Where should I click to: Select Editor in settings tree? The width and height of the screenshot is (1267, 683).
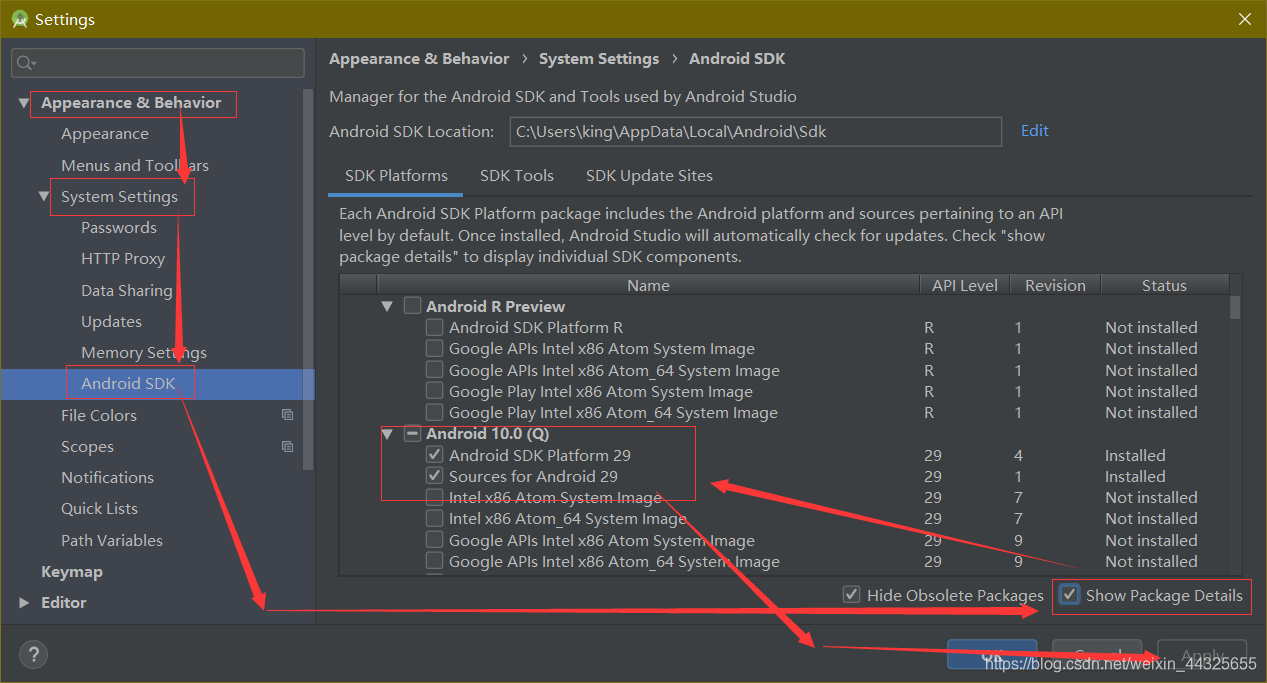(x=64, y=603)
